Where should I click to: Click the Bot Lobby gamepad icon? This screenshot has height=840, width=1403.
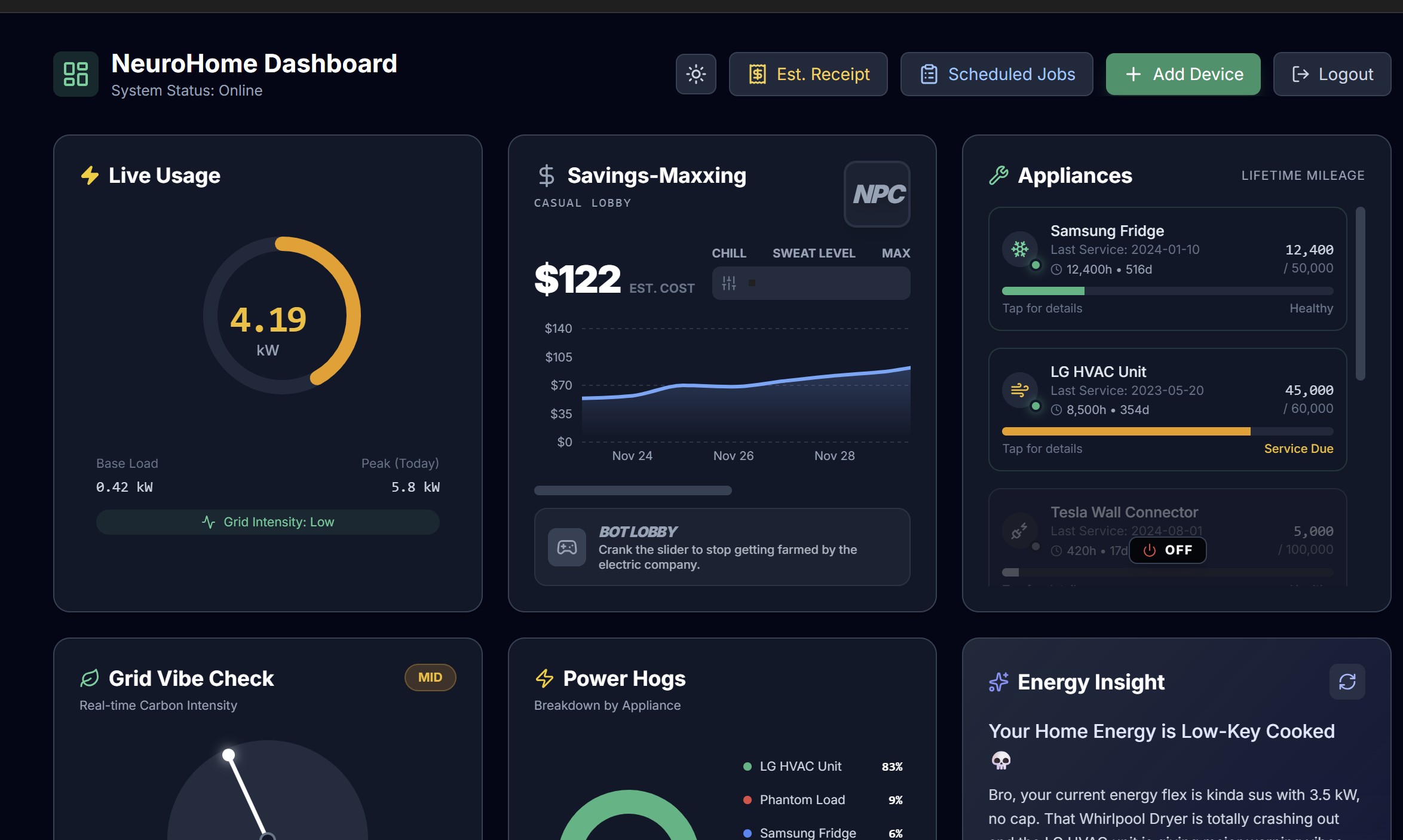click(x=566, y=547)
